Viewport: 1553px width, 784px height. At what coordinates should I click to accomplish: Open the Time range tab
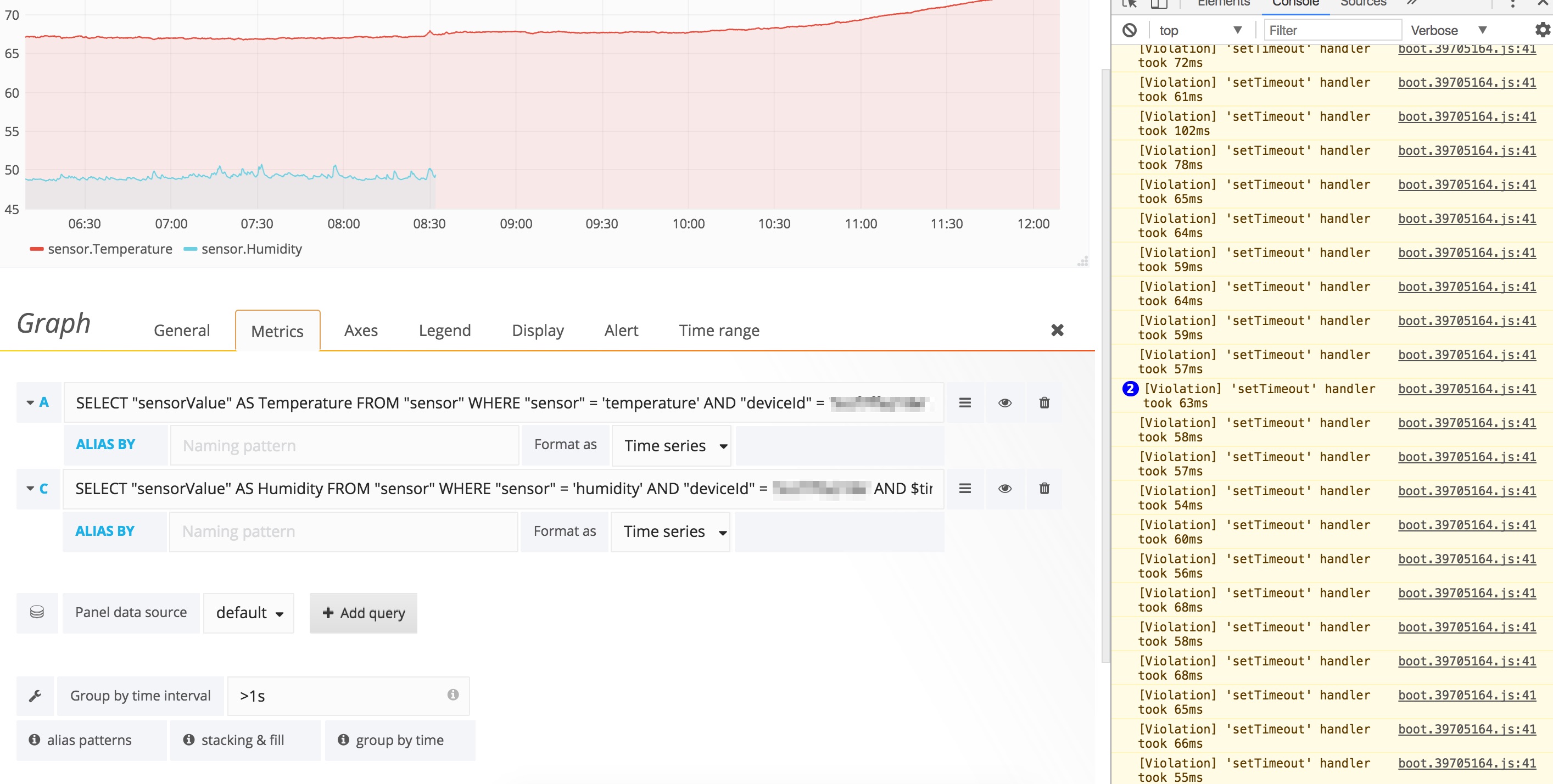coord(719,330)
